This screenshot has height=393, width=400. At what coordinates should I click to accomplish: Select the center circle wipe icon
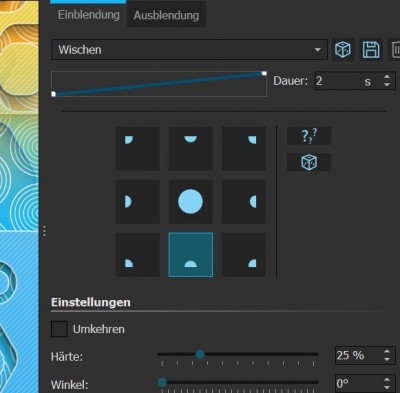191,202
